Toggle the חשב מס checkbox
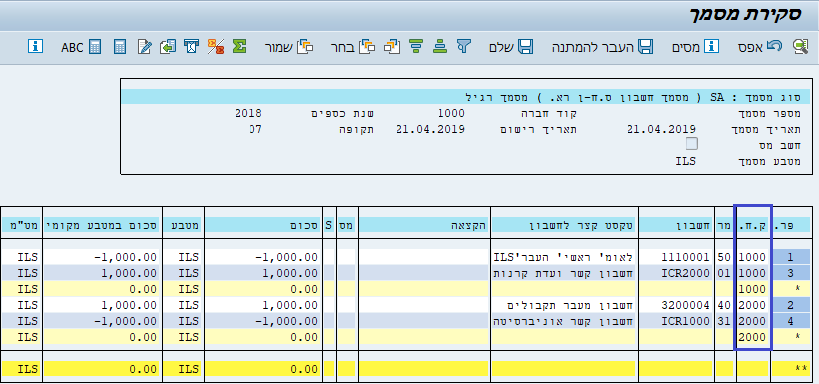The height and width of the screenshot is (384, 819). coord(692,144)
